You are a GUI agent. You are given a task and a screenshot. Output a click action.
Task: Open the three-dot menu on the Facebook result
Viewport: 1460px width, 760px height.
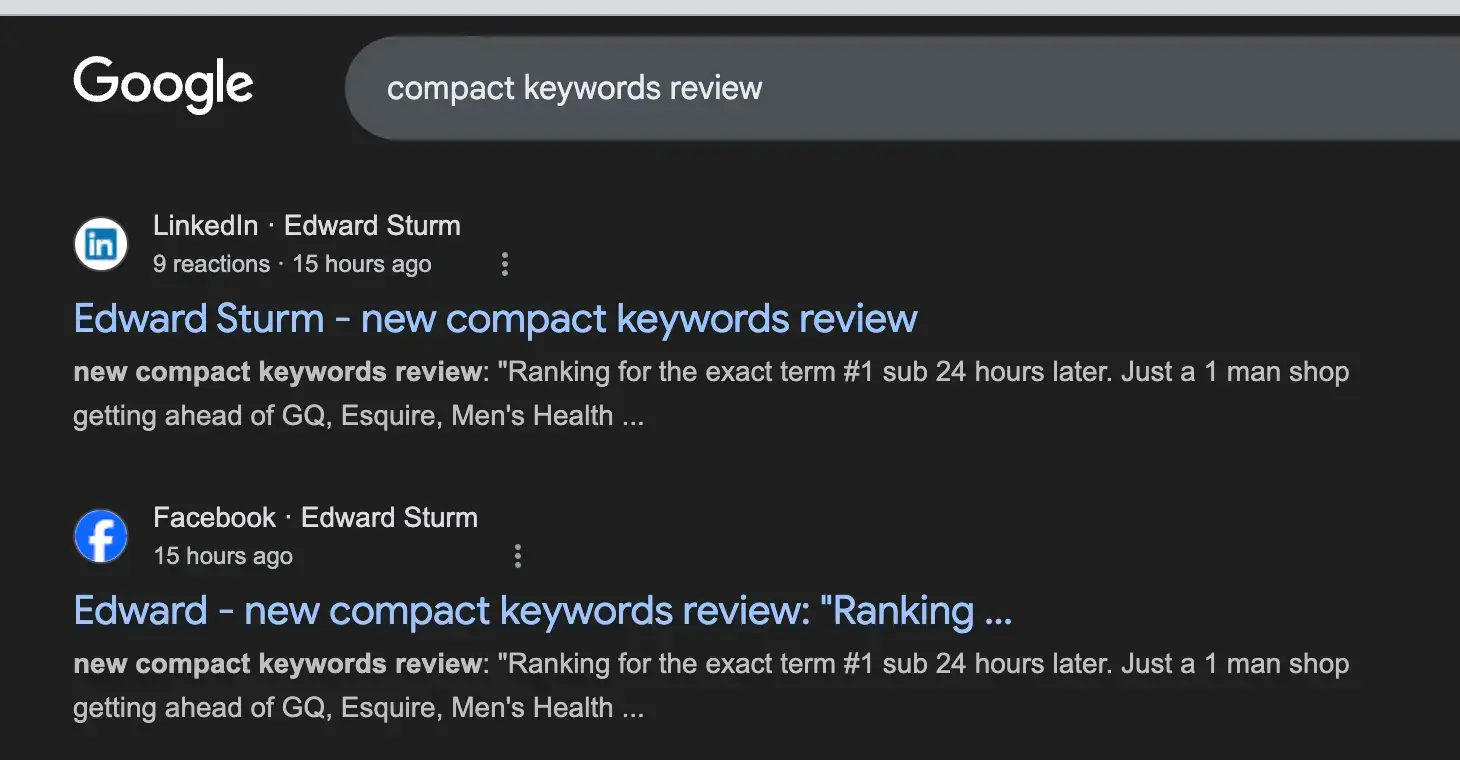pos(518,555)
